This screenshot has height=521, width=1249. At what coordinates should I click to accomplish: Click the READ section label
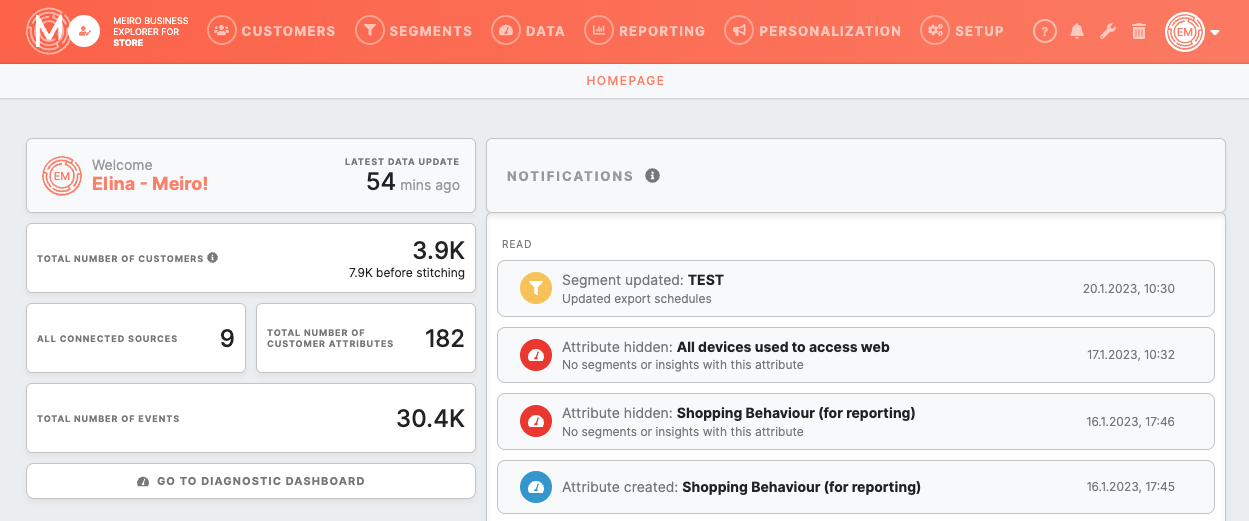[x=517, y=244]
